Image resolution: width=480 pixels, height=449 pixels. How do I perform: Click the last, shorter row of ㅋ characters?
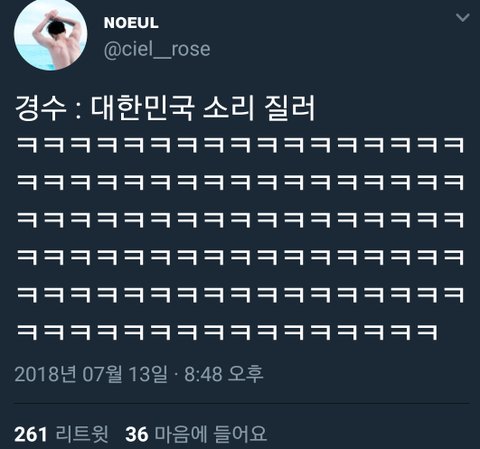tap(227, 332)
